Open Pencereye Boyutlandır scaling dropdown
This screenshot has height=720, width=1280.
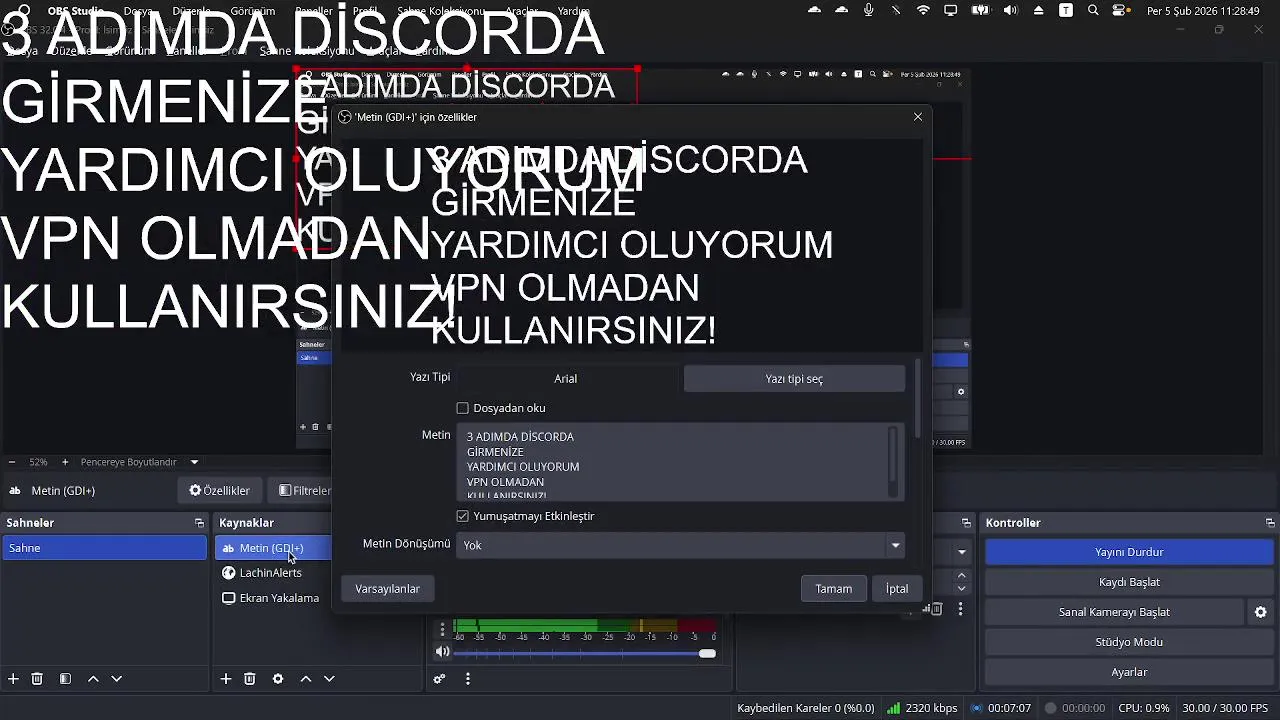pos(140,462)
